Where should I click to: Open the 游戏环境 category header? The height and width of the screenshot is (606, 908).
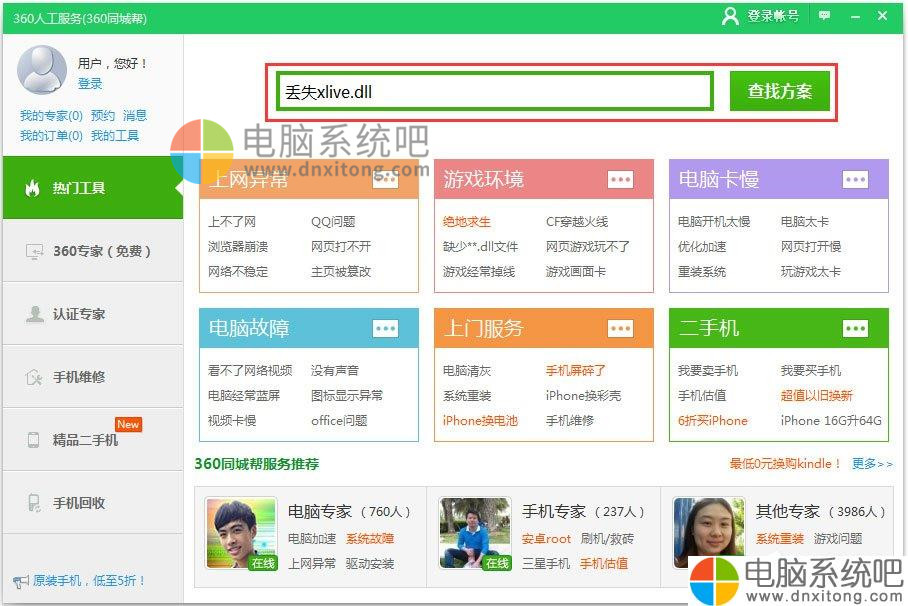pos(544,180)
